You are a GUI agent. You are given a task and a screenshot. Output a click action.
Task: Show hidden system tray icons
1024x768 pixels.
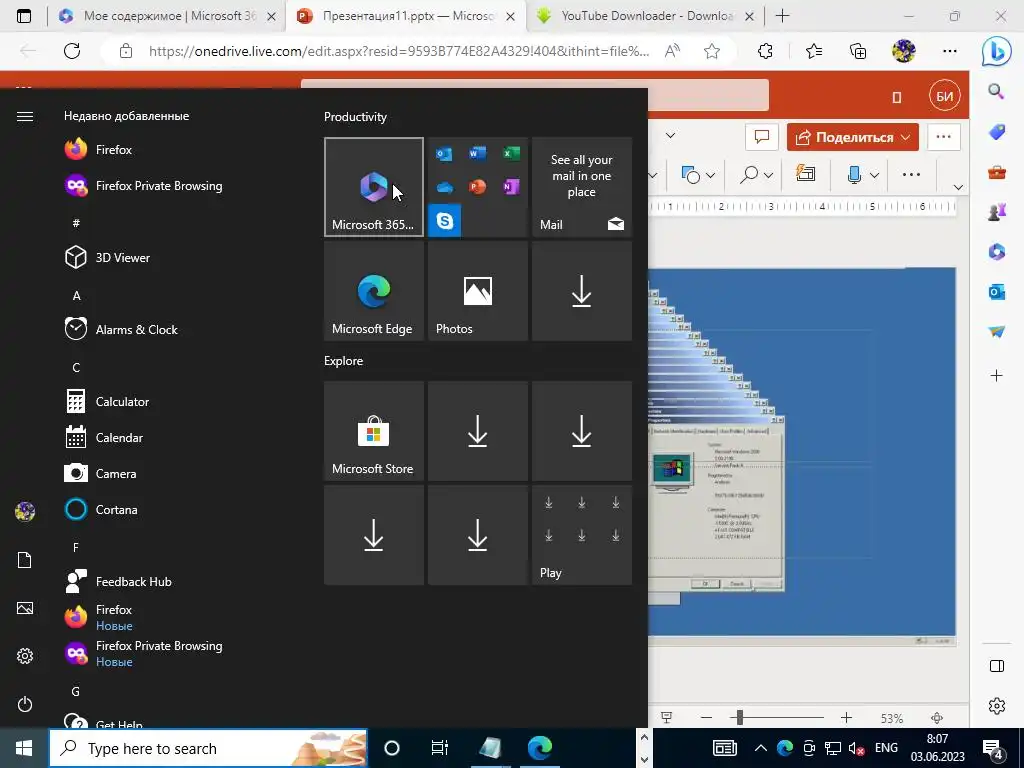[x=760, y=748]
